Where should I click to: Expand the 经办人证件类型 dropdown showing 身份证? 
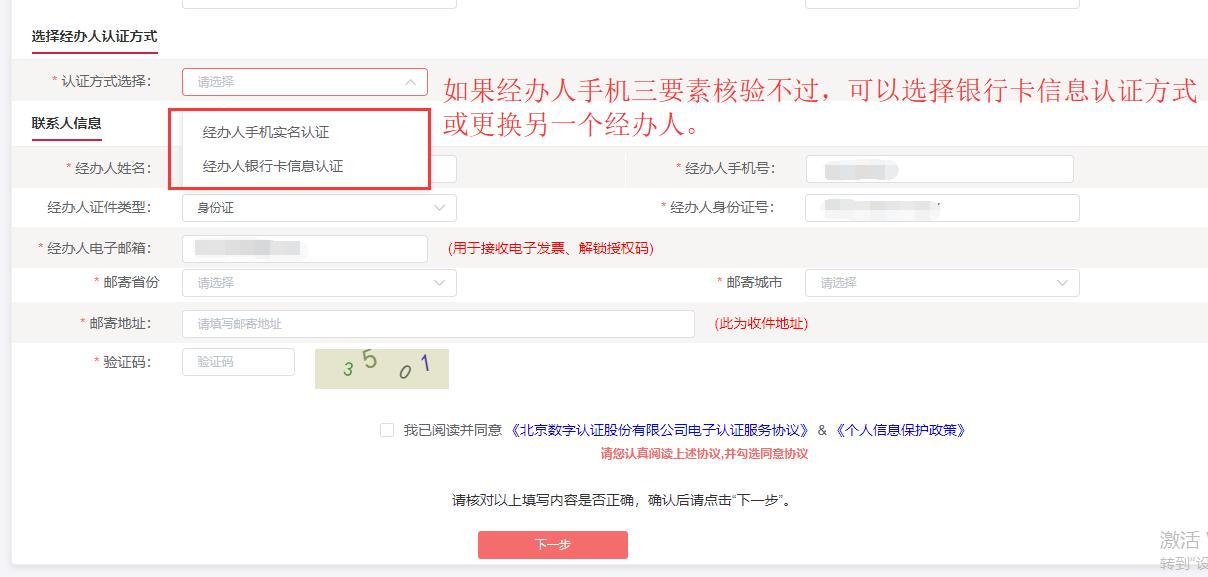tap(320, 207)
